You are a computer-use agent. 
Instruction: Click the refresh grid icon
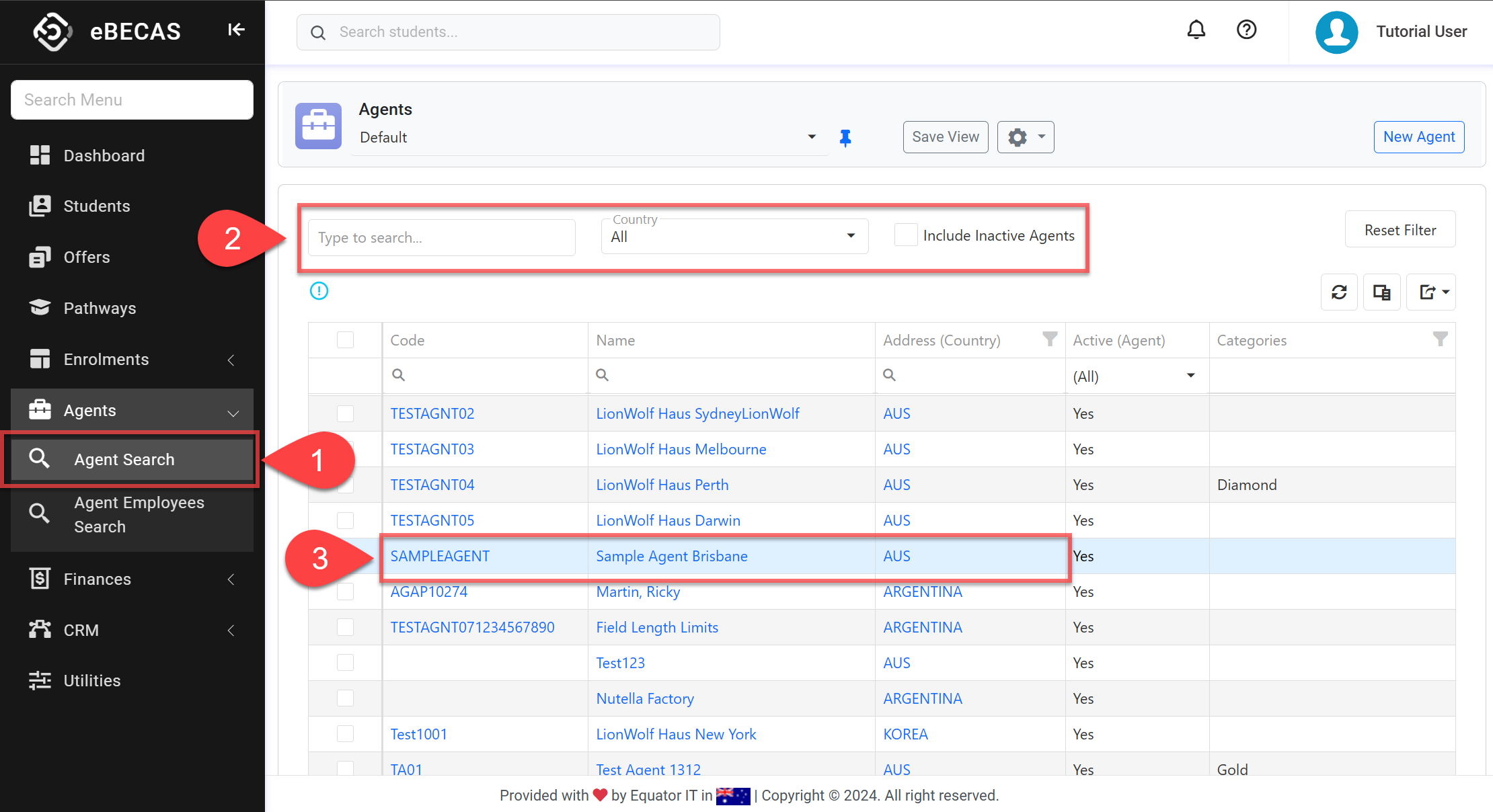point(1339,292)
